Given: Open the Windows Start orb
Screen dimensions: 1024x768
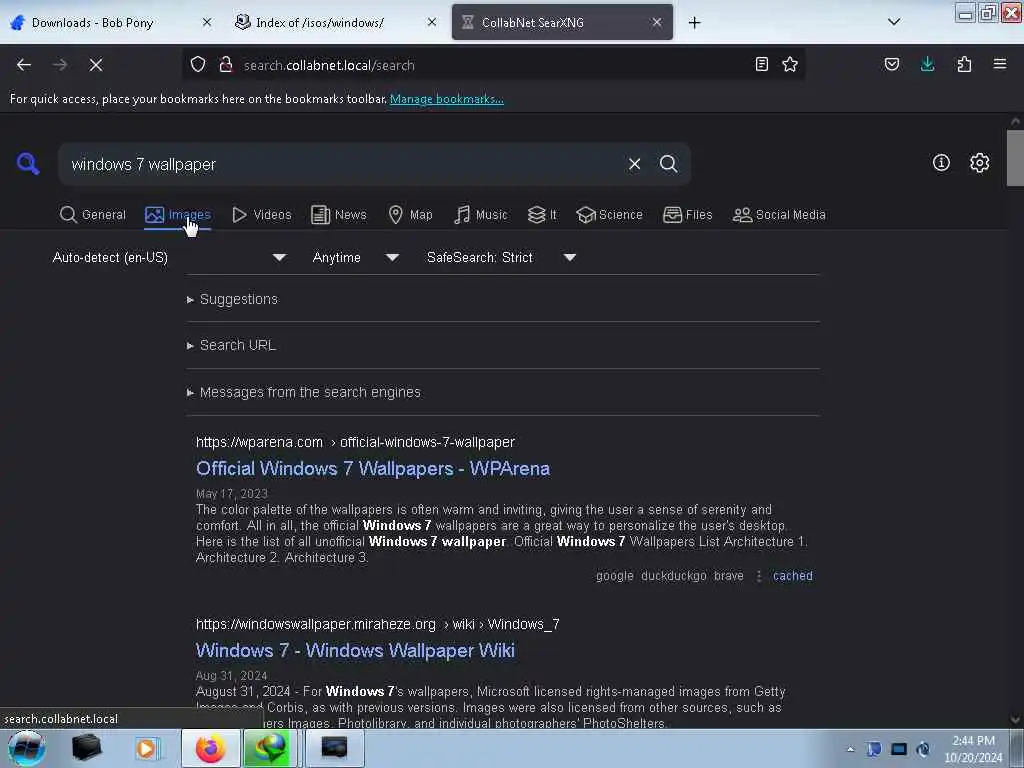Looking at the screenshot, I should point(27,748).
